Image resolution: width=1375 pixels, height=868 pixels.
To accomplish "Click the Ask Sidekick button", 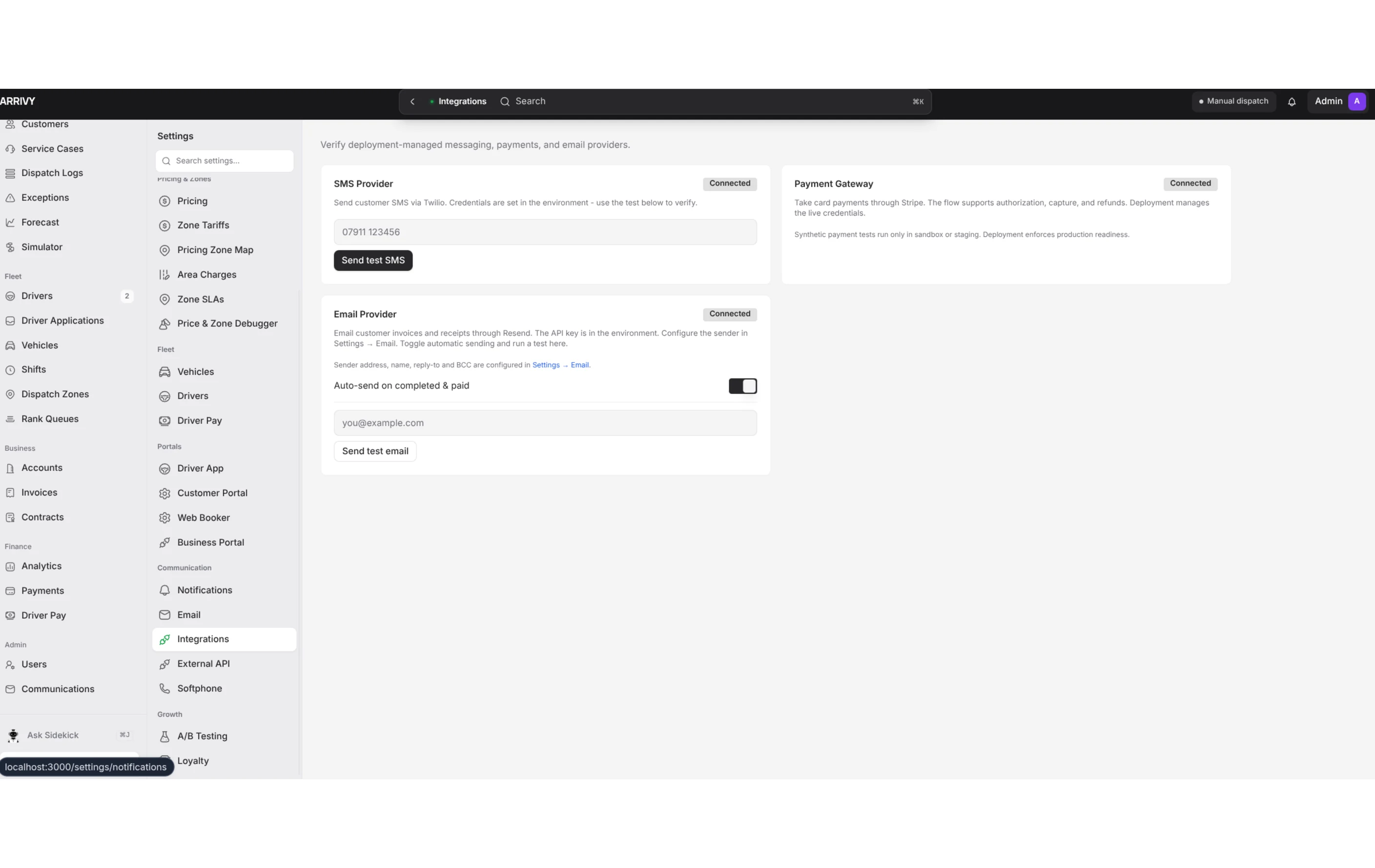I will pos(70,735).
